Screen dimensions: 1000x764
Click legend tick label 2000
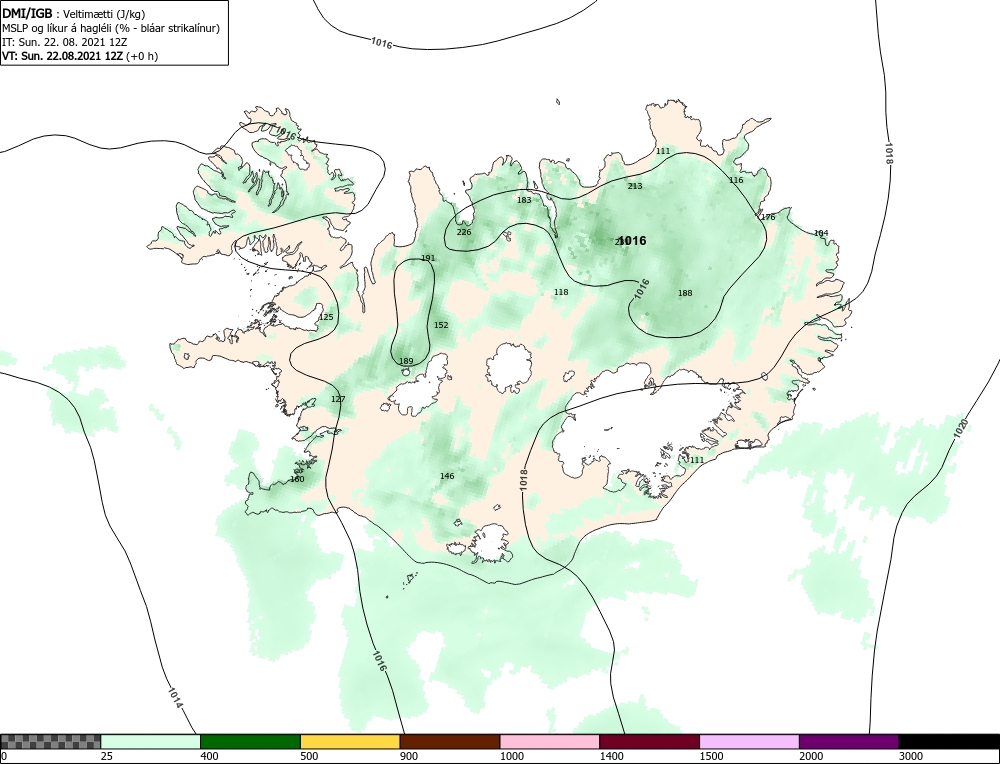pyautogui.click(x=812, y=756)
